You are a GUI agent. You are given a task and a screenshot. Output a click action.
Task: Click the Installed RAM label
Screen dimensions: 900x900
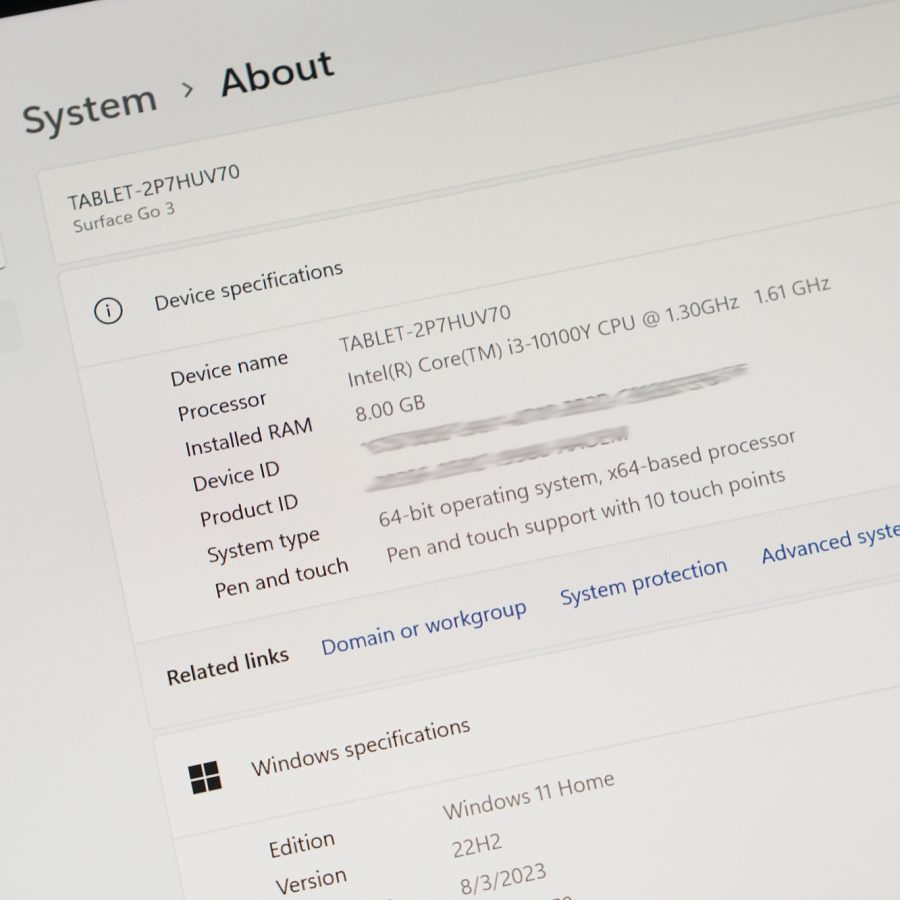click(249, 437)
